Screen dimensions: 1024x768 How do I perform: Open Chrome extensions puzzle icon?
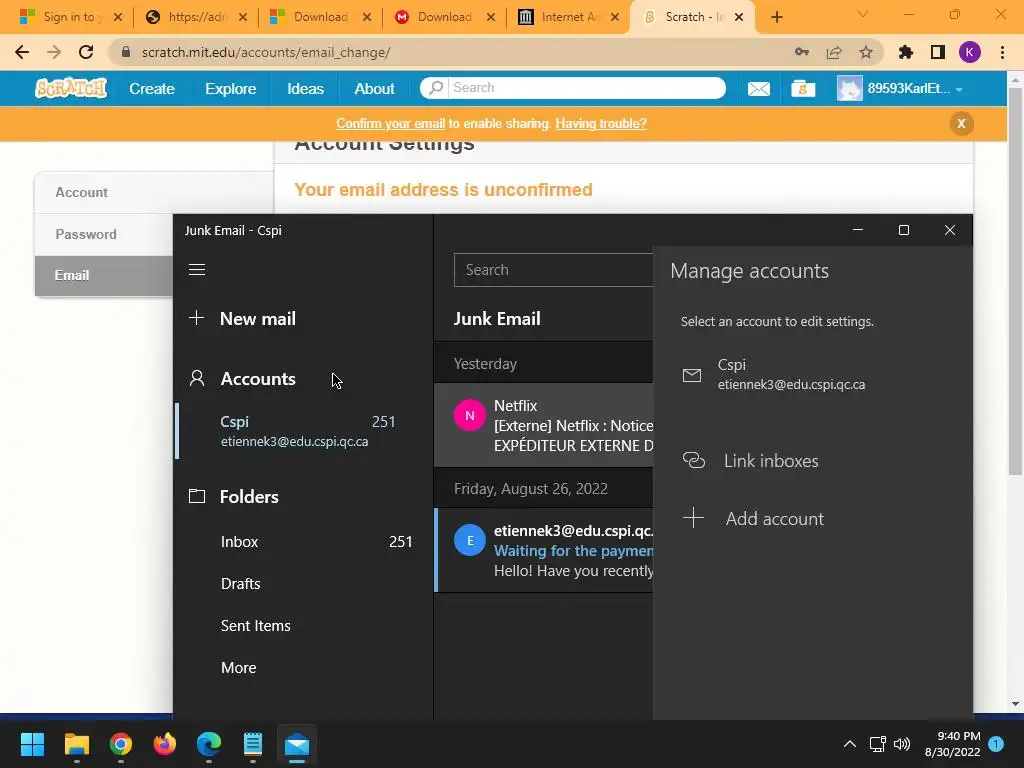point(905,52)
